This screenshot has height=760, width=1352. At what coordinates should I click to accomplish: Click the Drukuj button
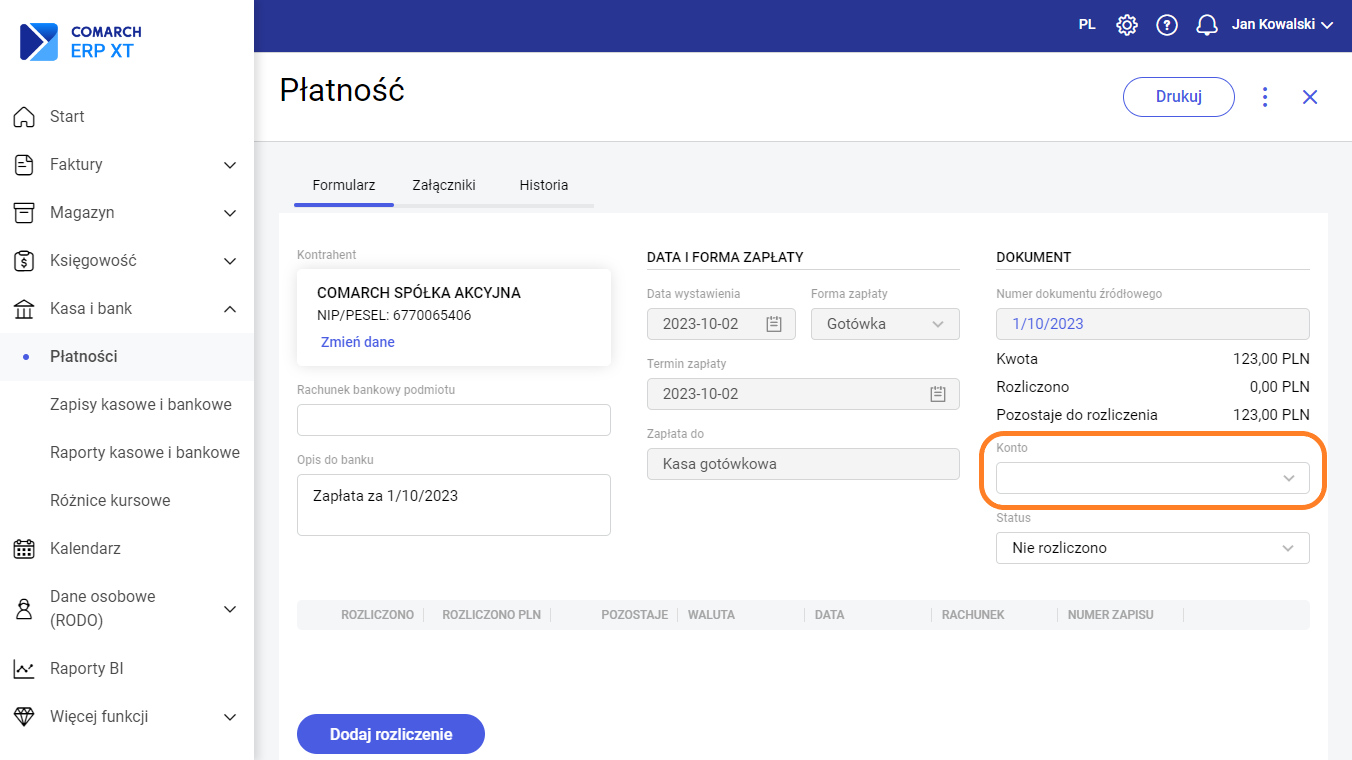(x=1178, y=97)
